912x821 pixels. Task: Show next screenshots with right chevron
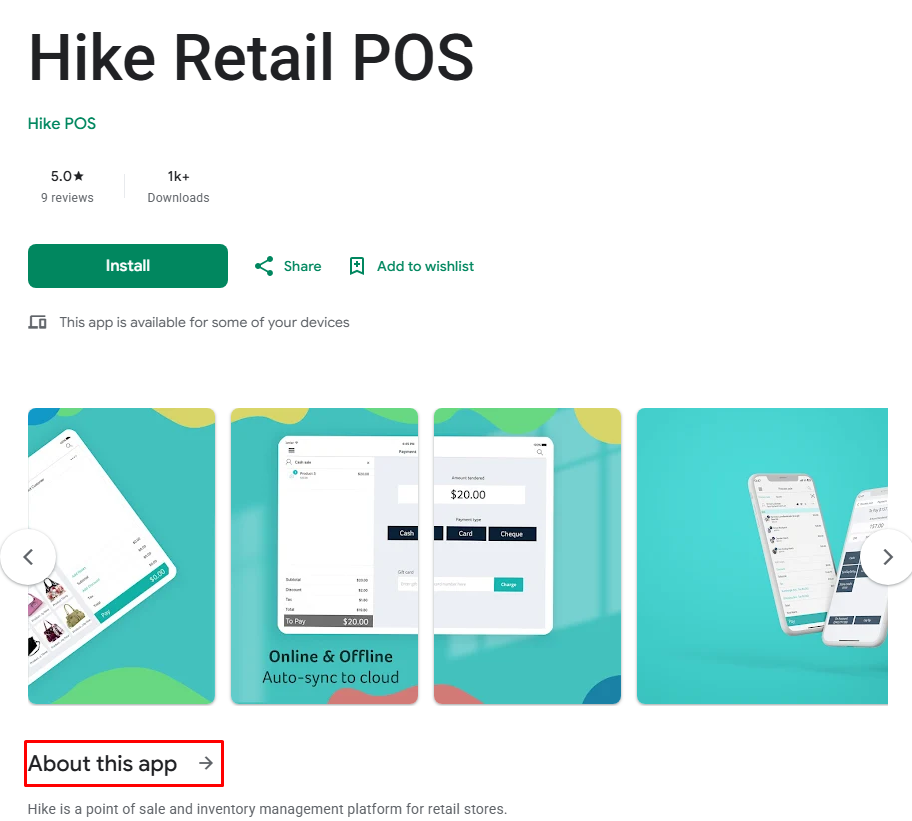tap(888, 557)
